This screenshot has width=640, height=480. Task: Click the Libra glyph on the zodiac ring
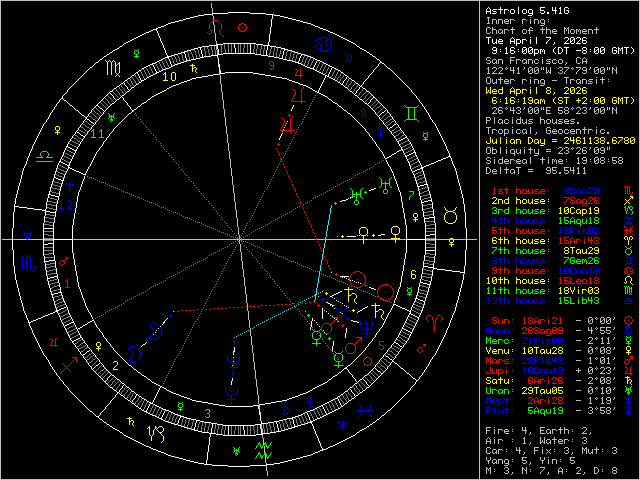click(x=47, y=155)
